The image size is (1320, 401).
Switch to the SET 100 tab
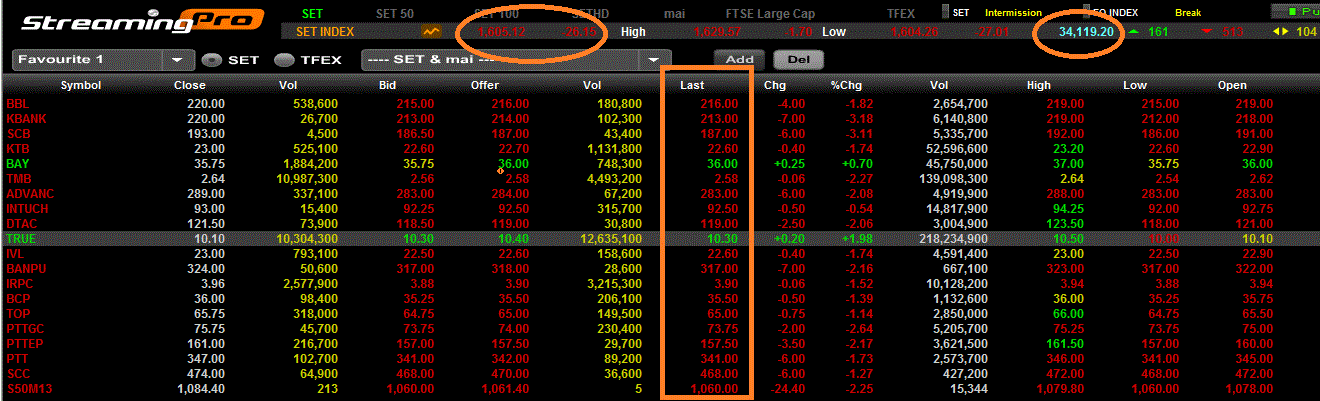[x=496, y=13]
